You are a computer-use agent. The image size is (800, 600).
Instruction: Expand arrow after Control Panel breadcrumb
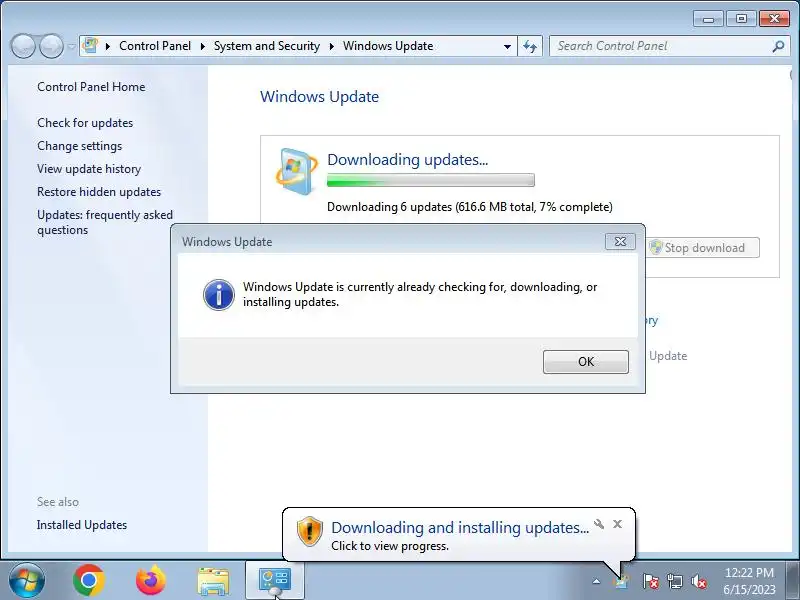coord(203,46)
